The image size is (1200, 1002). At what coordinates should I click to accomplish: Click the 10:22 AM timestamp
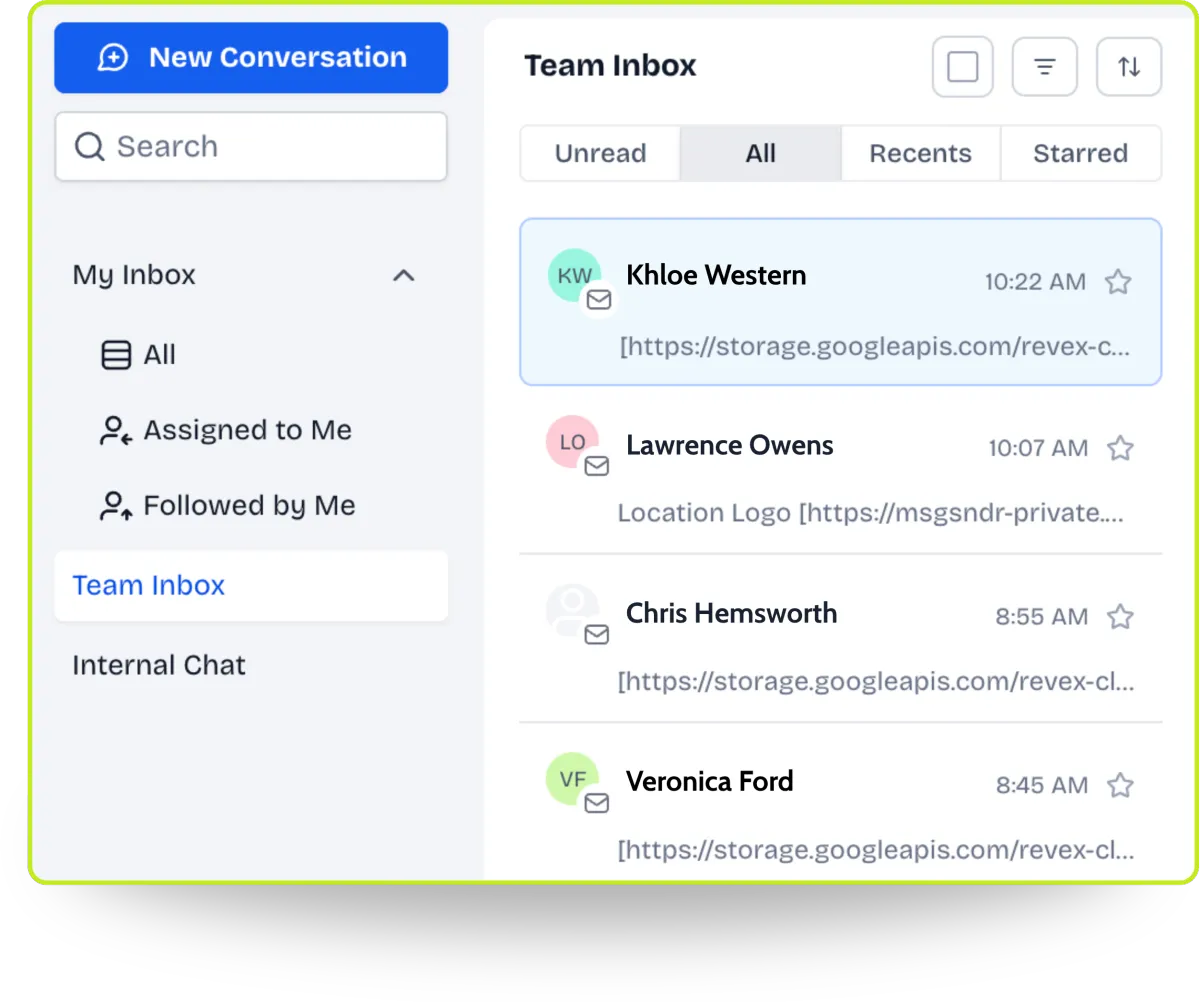(x=1035, y=282)
